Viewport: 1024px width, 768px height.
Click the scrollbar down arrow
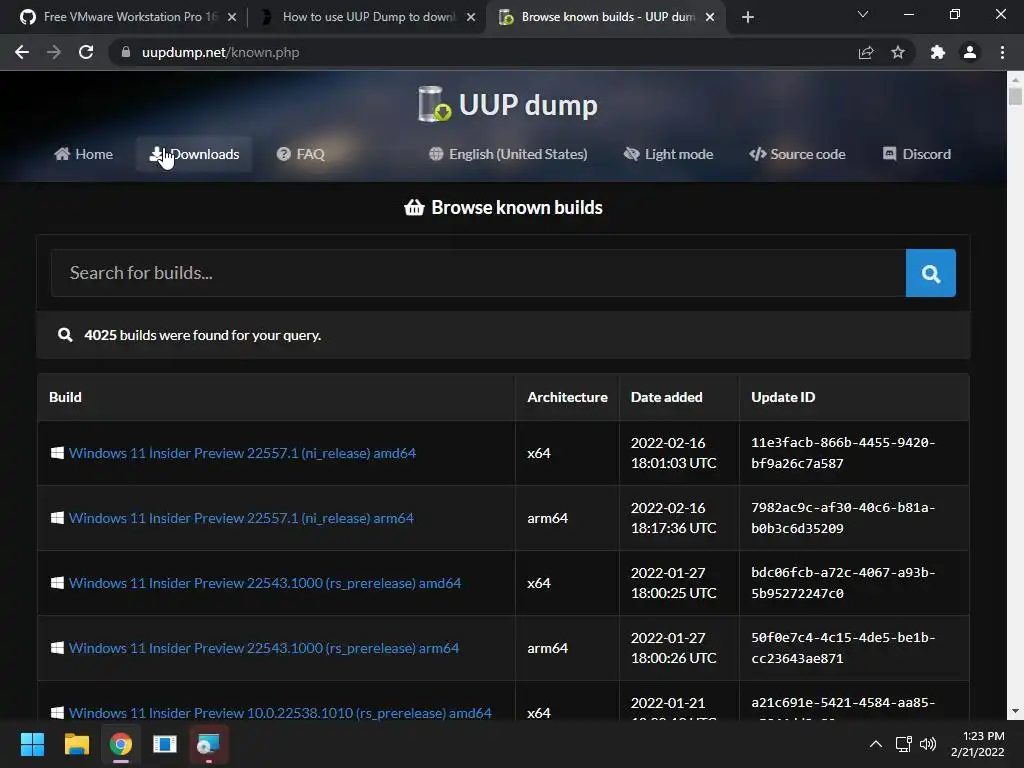click(1014, 711)
